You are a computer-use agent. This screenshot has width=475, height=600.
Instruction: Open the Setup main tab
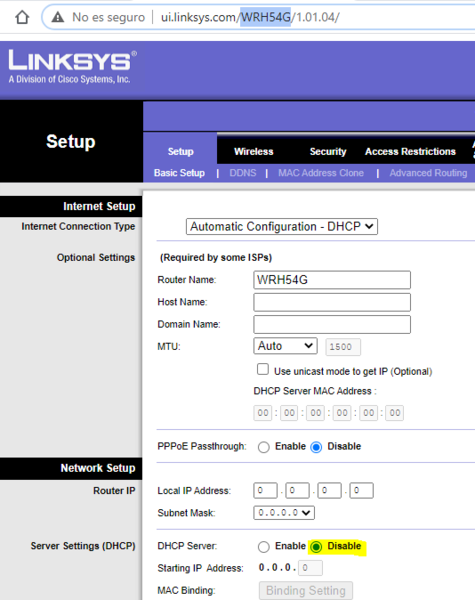pos(180,152)
